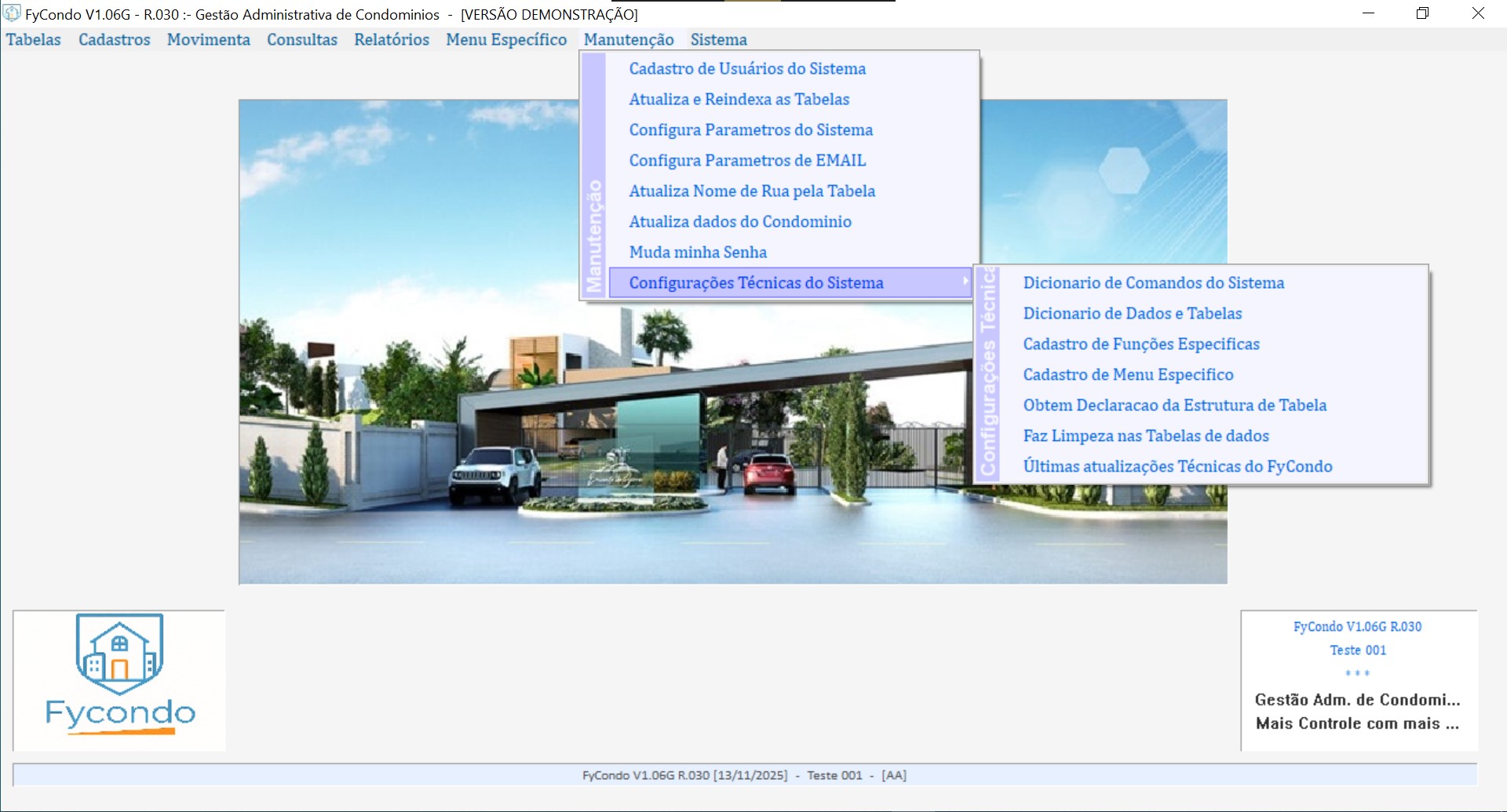Open the Cadastros menu
The height and width of the screenshot is (812, 1507).
click(x=114, y=39)
